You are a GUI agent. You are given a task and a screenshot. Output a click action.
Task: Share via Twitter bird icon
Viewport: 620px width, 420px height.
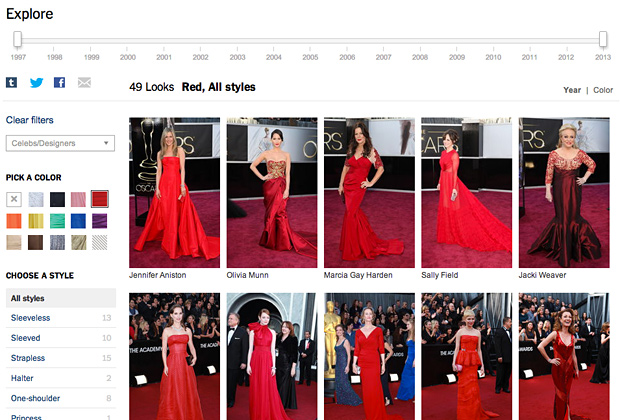[36, 82]
